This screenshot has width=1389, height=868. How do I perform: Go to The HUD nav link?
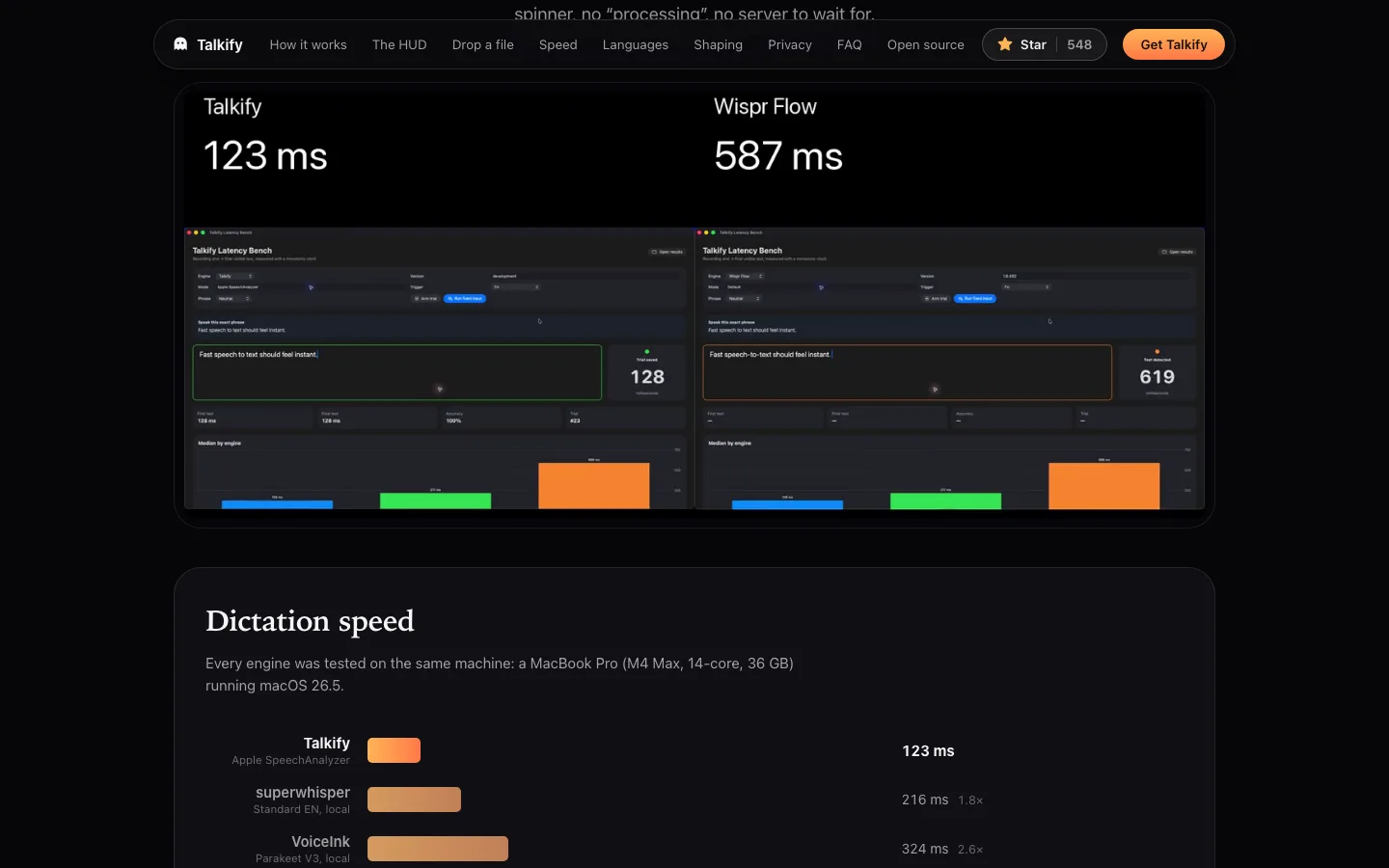(399, 44)
